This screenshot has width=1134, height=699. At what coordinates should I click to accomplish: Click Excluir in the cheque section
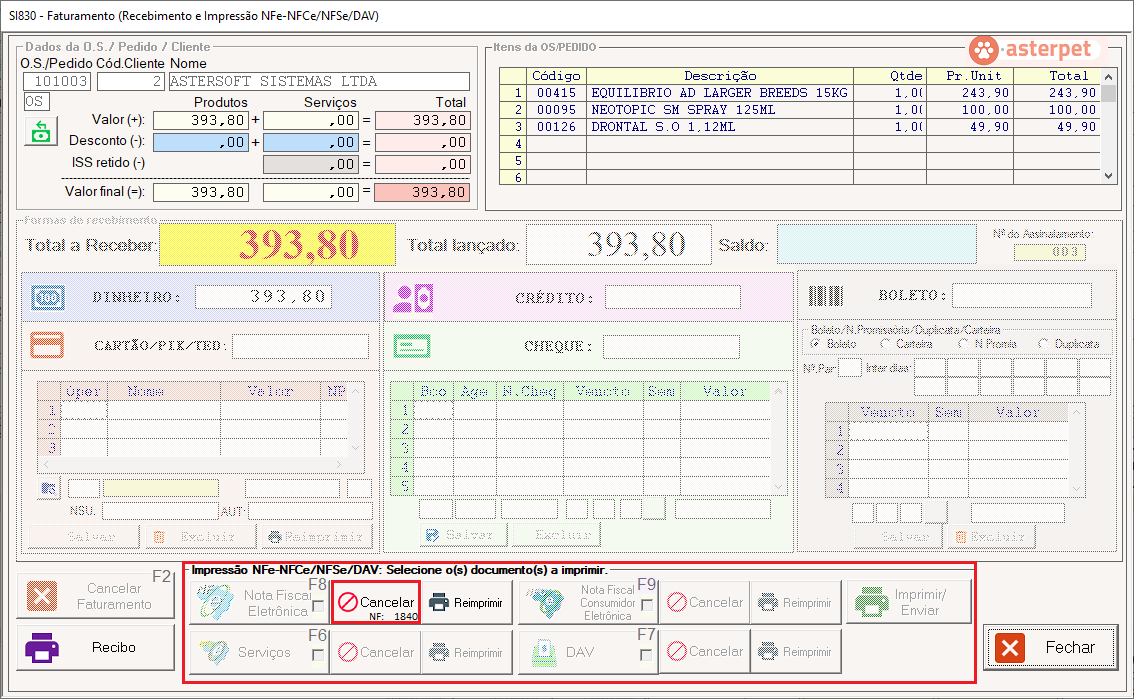point(555,535)
